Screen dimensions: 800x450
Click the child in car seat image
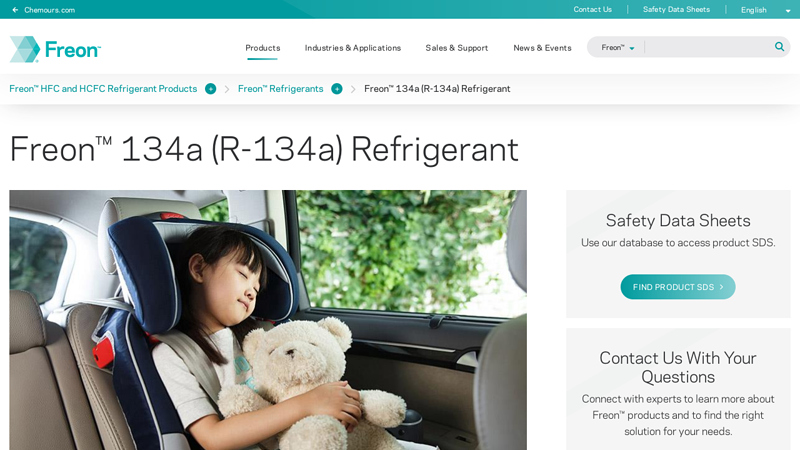pos(268,320)
